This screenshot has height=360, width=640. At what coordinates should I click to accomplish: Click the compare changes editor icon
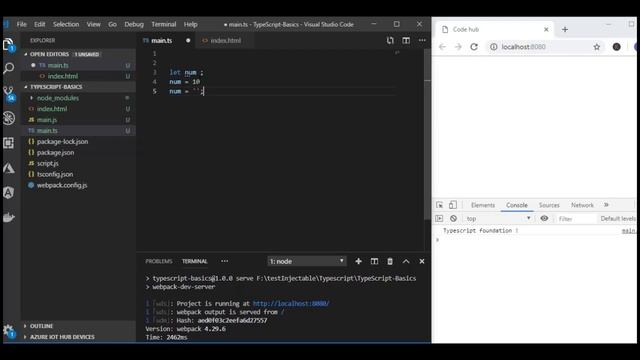[x=390, y=40]
